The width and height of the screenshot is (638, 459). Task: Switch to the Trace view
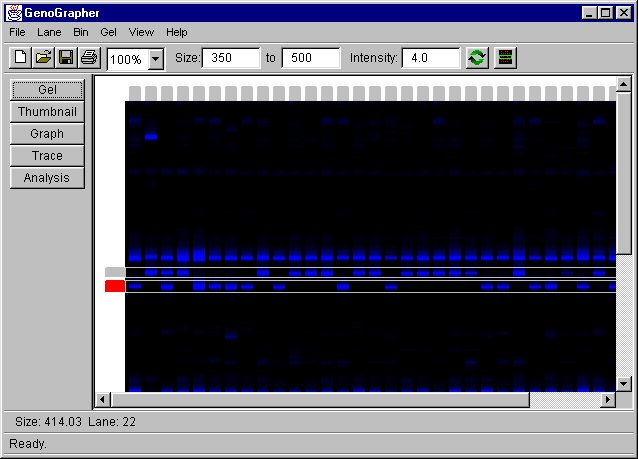(47, 156)
